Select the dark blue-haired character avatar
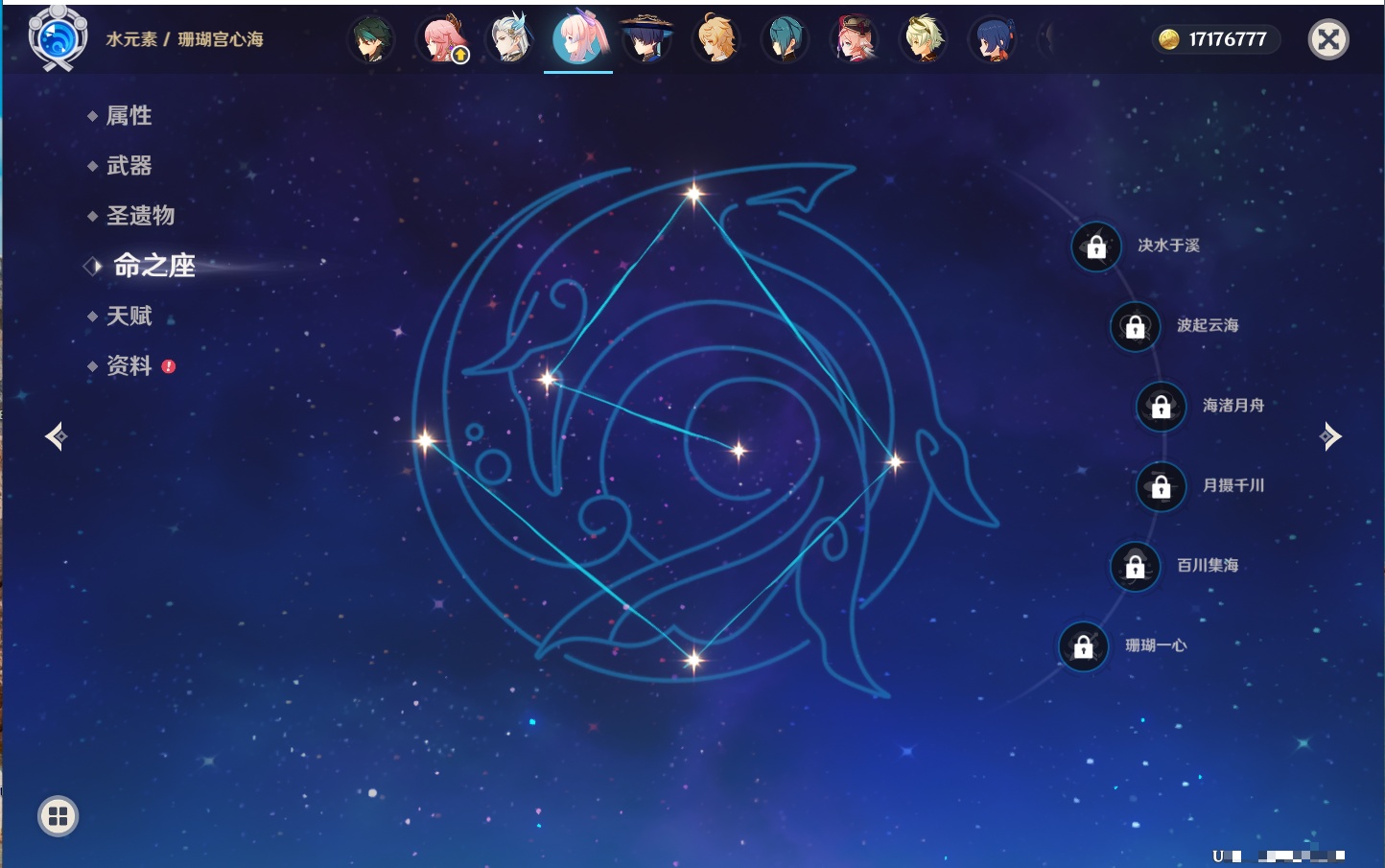This screenshot has height=868, width=1385. 993,39
